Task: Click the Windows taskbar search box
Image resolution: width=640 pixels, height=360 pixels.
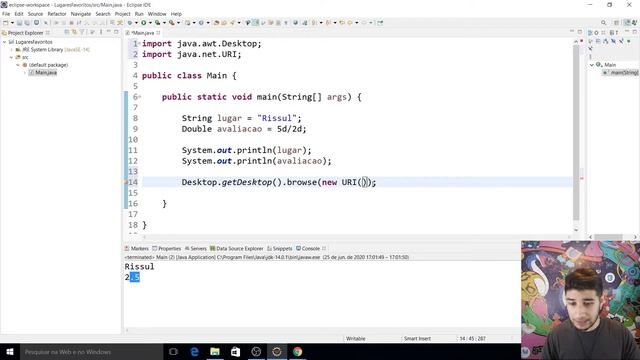Action: 91,351
